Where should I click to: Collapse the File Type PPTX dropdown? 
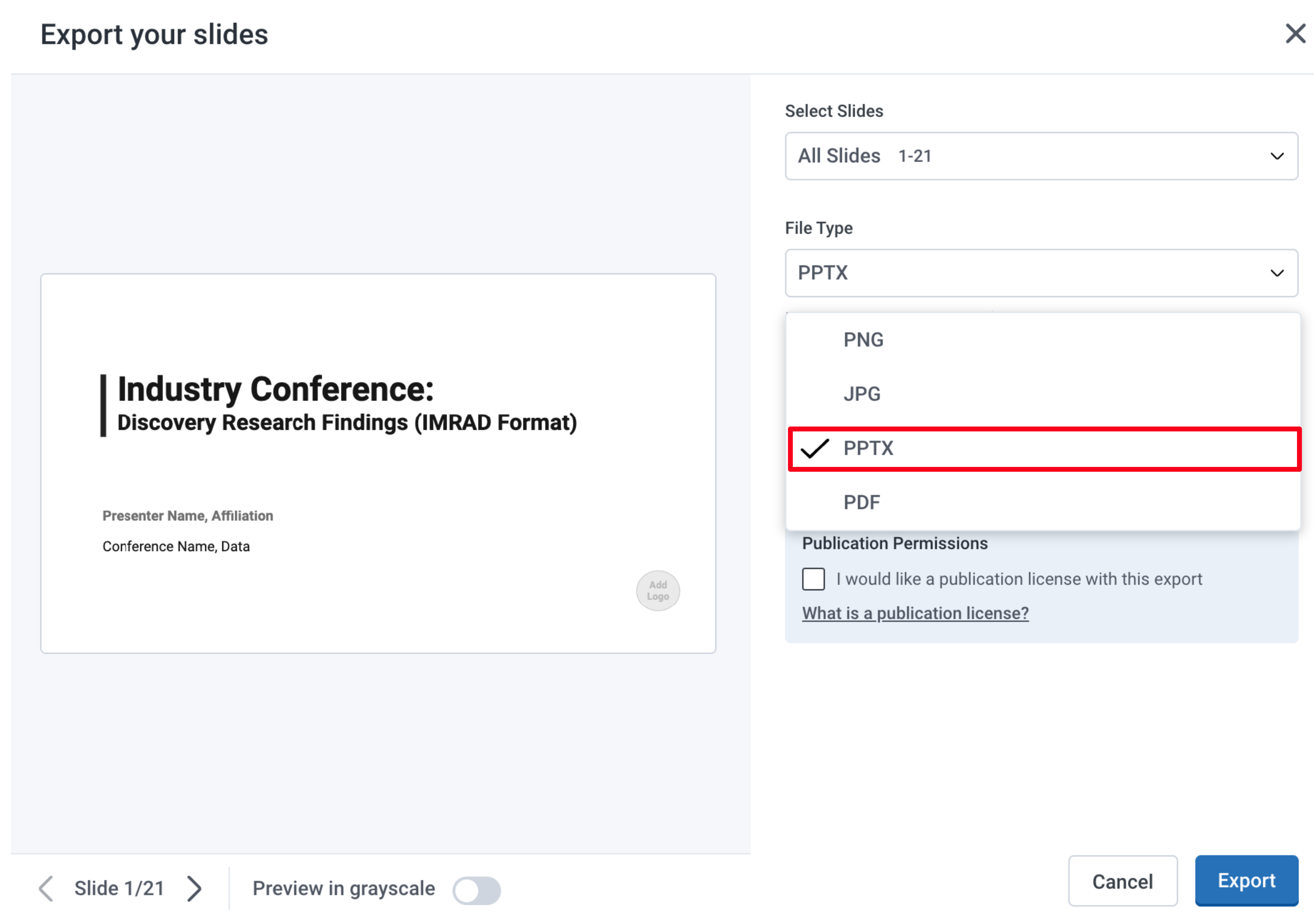[x=1040, y=273]
